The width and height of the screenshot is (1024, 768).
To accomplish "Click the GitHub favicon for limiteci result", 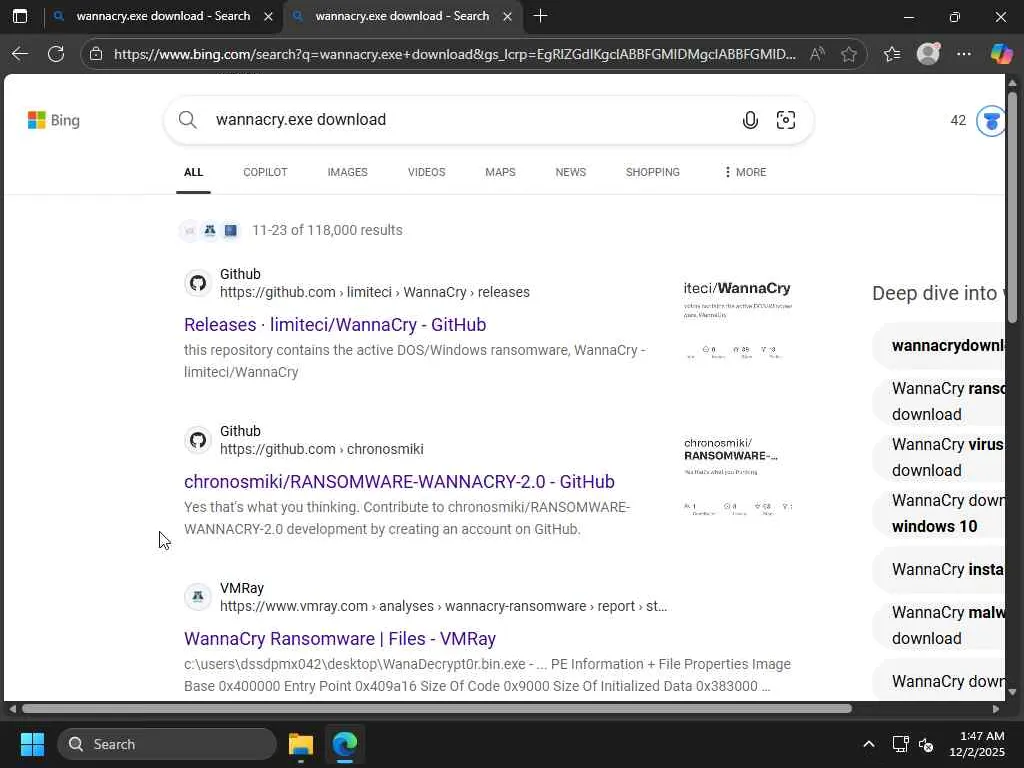I will 198,283.
